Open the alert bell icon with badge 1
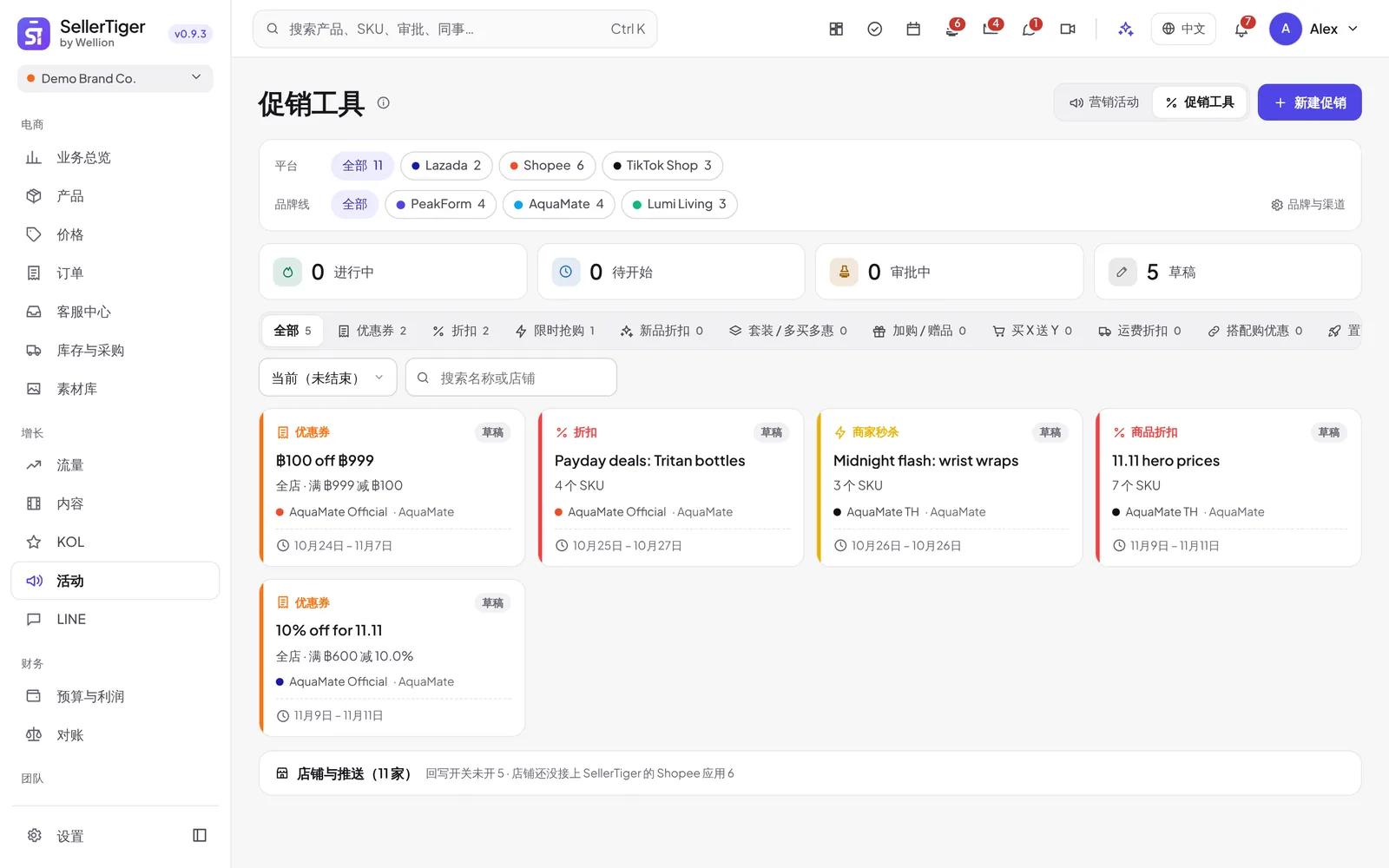The width and height of the screenshot is (1389, 868). tap(1029, 29)
